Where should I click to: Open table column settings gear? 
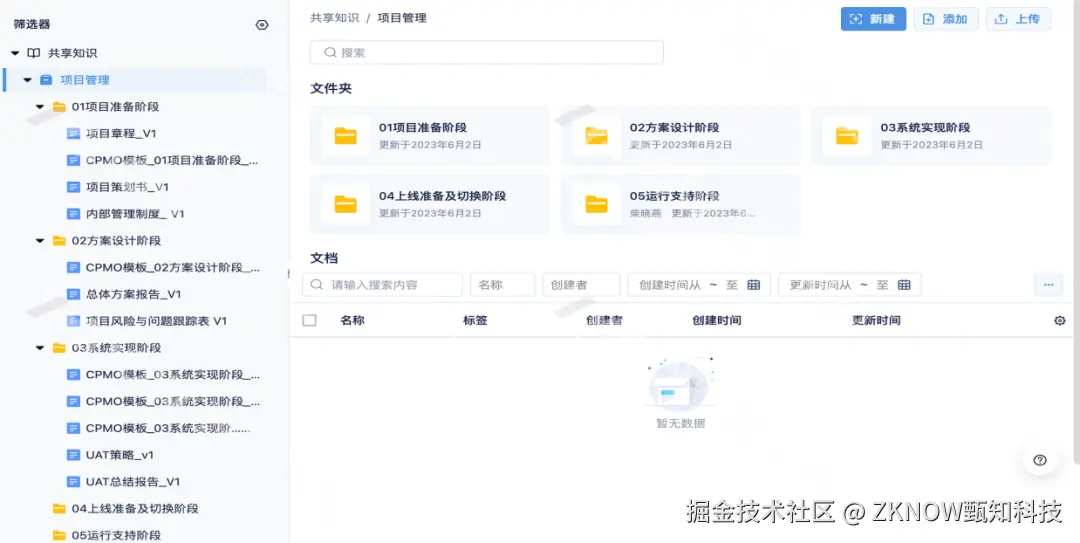click(x=1060, y=320)
